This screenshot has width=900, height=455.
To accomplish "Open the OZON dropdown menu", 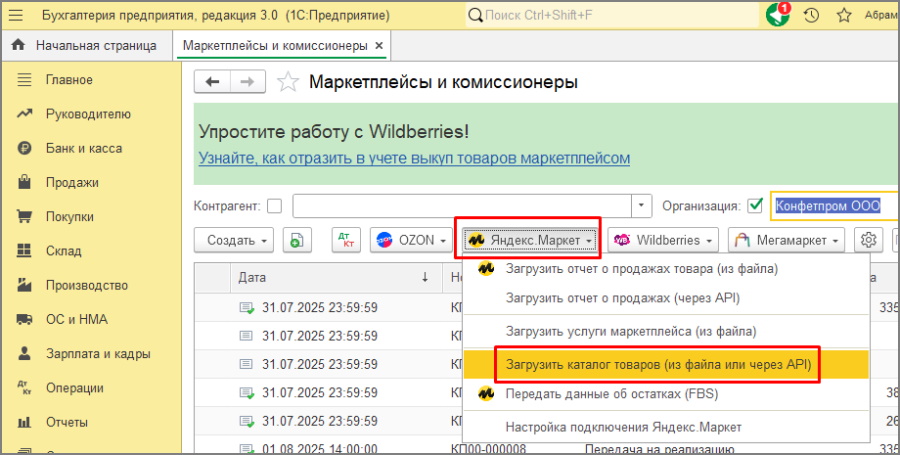I will 412,240.
